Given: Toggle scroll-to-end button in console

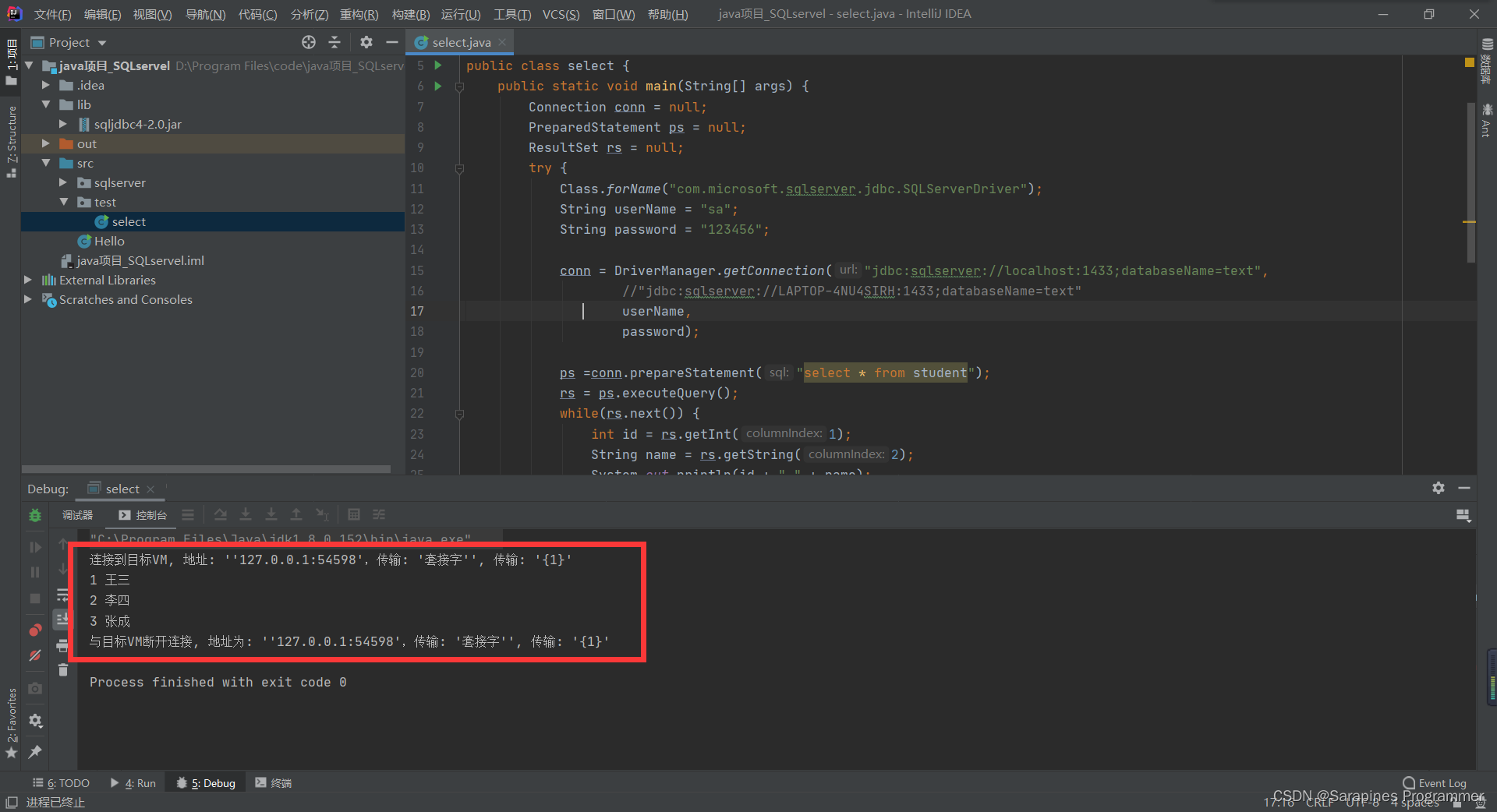Looking at the screenshot, I should point(63,620).
